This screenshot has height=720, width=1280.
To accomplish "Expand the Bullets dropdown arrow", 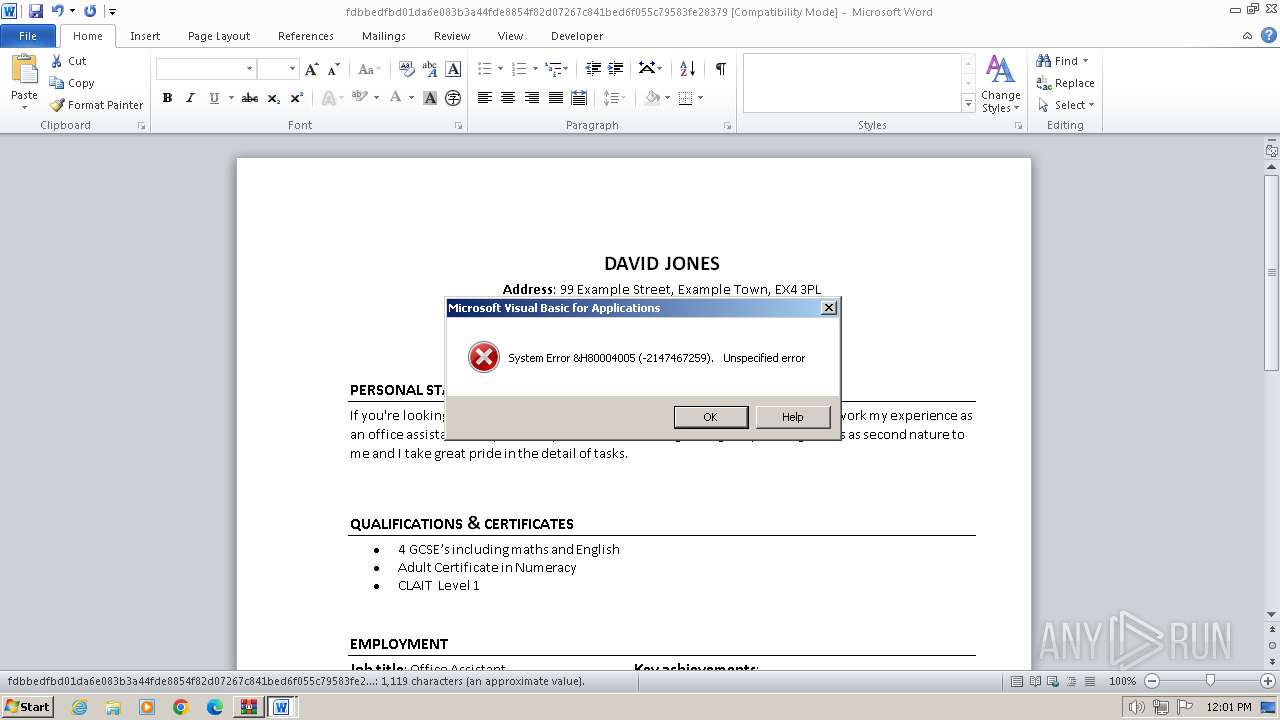I will (x=500, y=69).
